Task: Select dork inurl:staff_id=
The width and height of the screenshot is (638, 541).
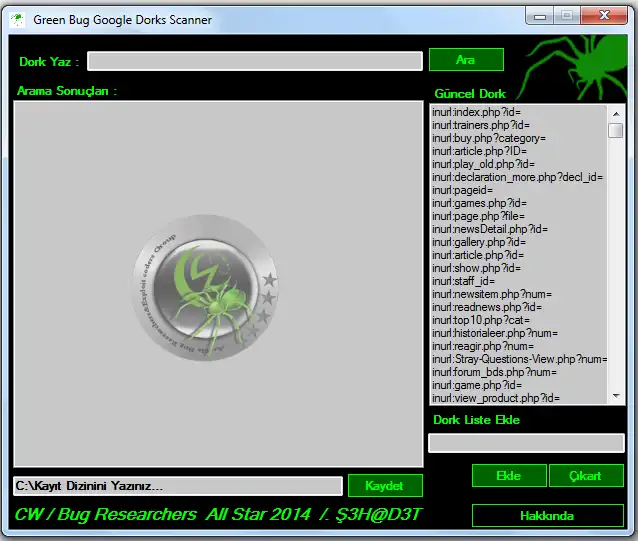Action: 463,281
